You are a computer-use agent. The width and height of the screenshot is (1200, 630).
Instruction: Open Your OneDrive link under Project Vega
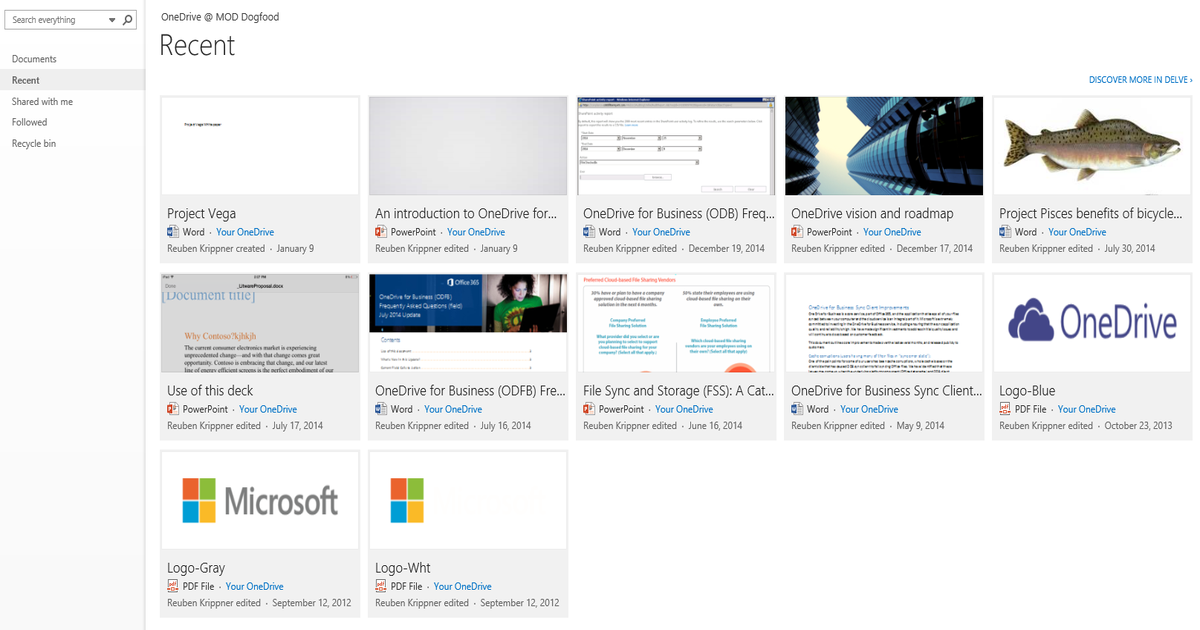[245, 231]
